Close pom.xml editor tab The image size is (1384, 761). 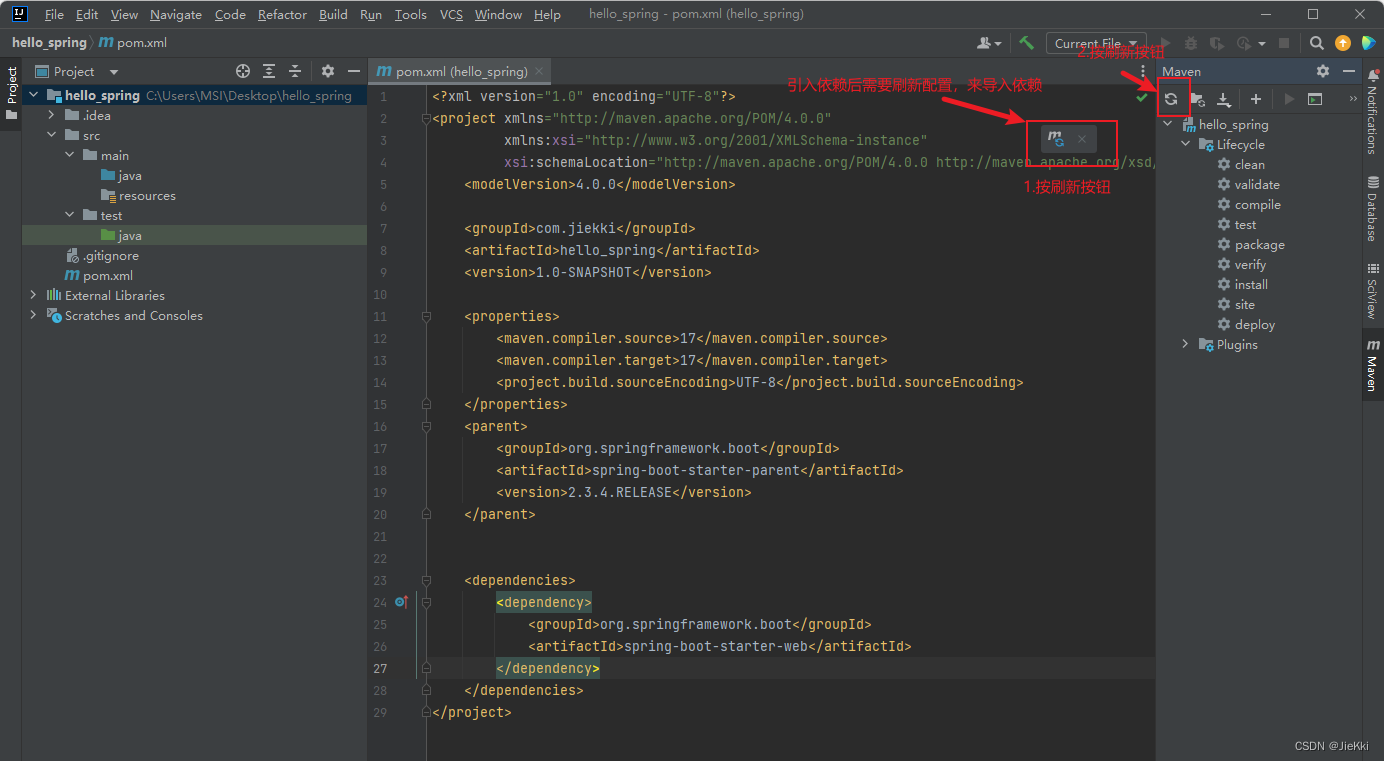(539, 71)
